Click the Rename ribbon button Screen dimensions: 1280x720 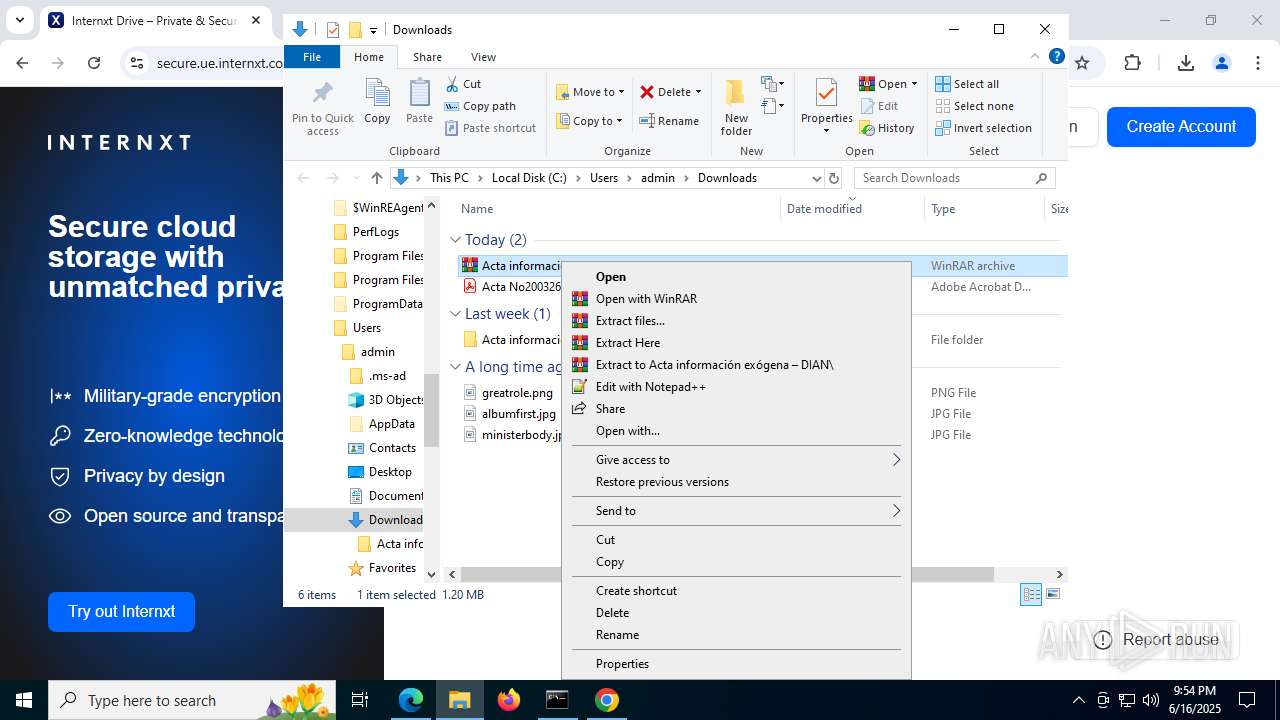click(669, 121)
